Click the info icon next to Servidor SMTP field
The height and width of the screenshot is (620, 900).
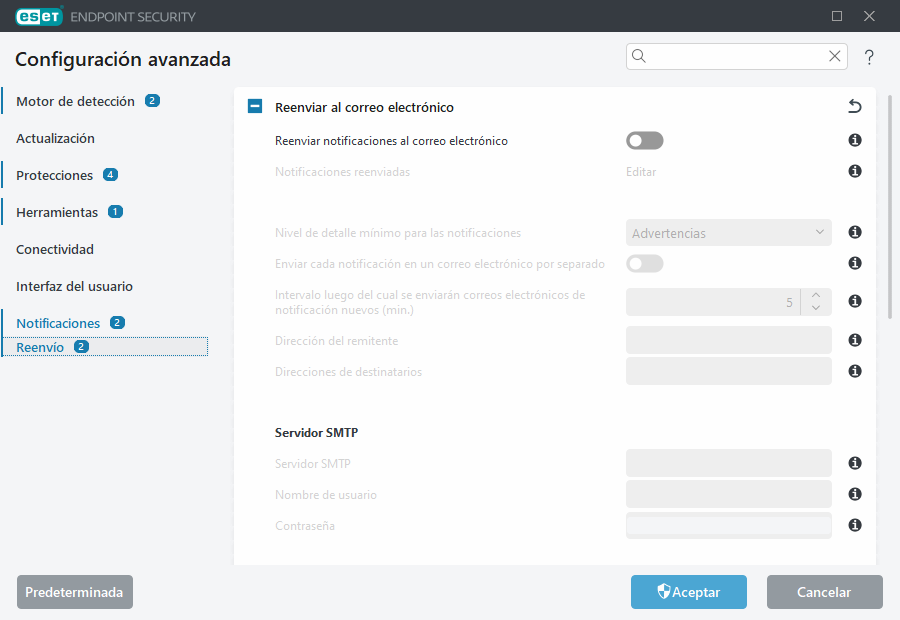[854, 463]
